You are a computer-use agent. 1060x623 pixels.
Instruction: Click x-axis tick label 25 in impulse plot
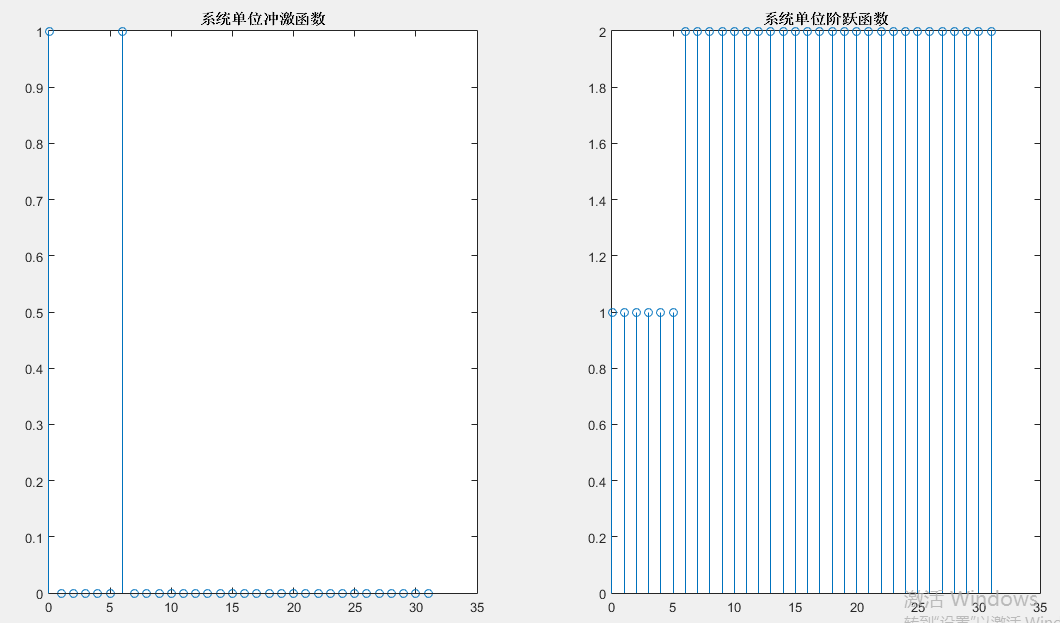click(x=355, y=608)
